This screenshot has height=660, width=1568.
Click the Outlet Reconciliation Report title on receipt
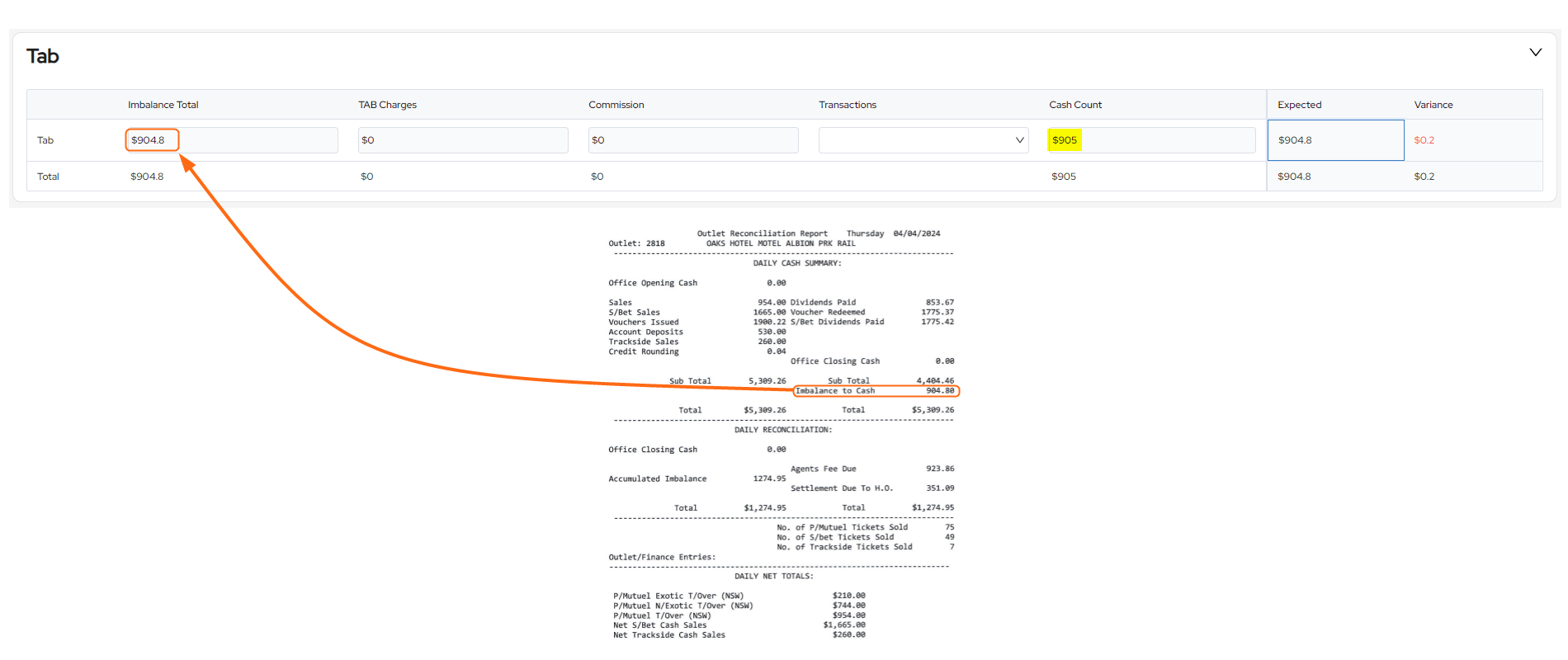click(762, 233)
